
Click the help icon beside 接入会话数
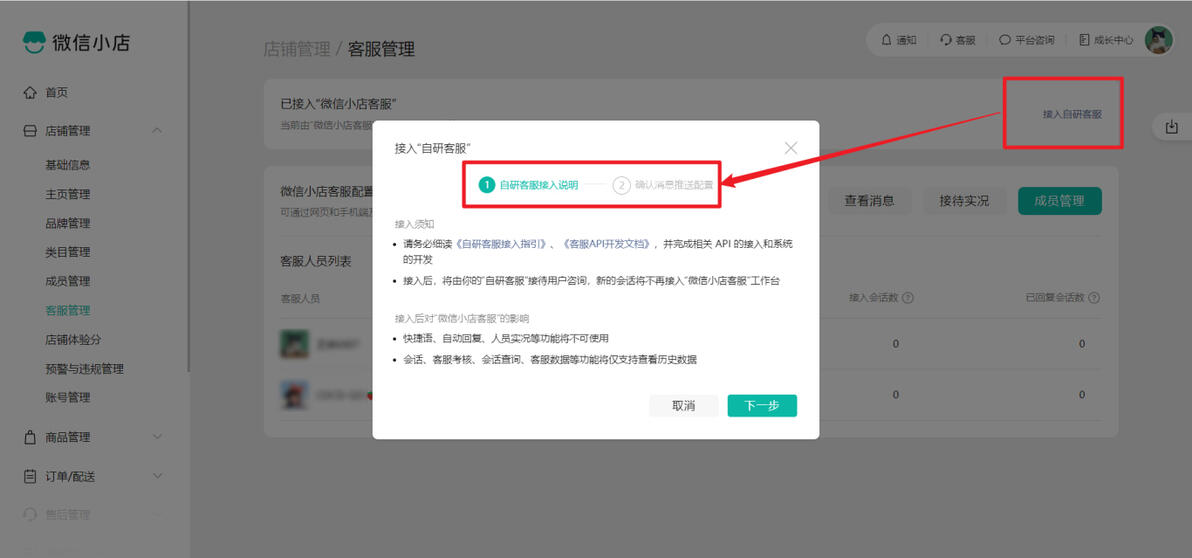(908, 298)
